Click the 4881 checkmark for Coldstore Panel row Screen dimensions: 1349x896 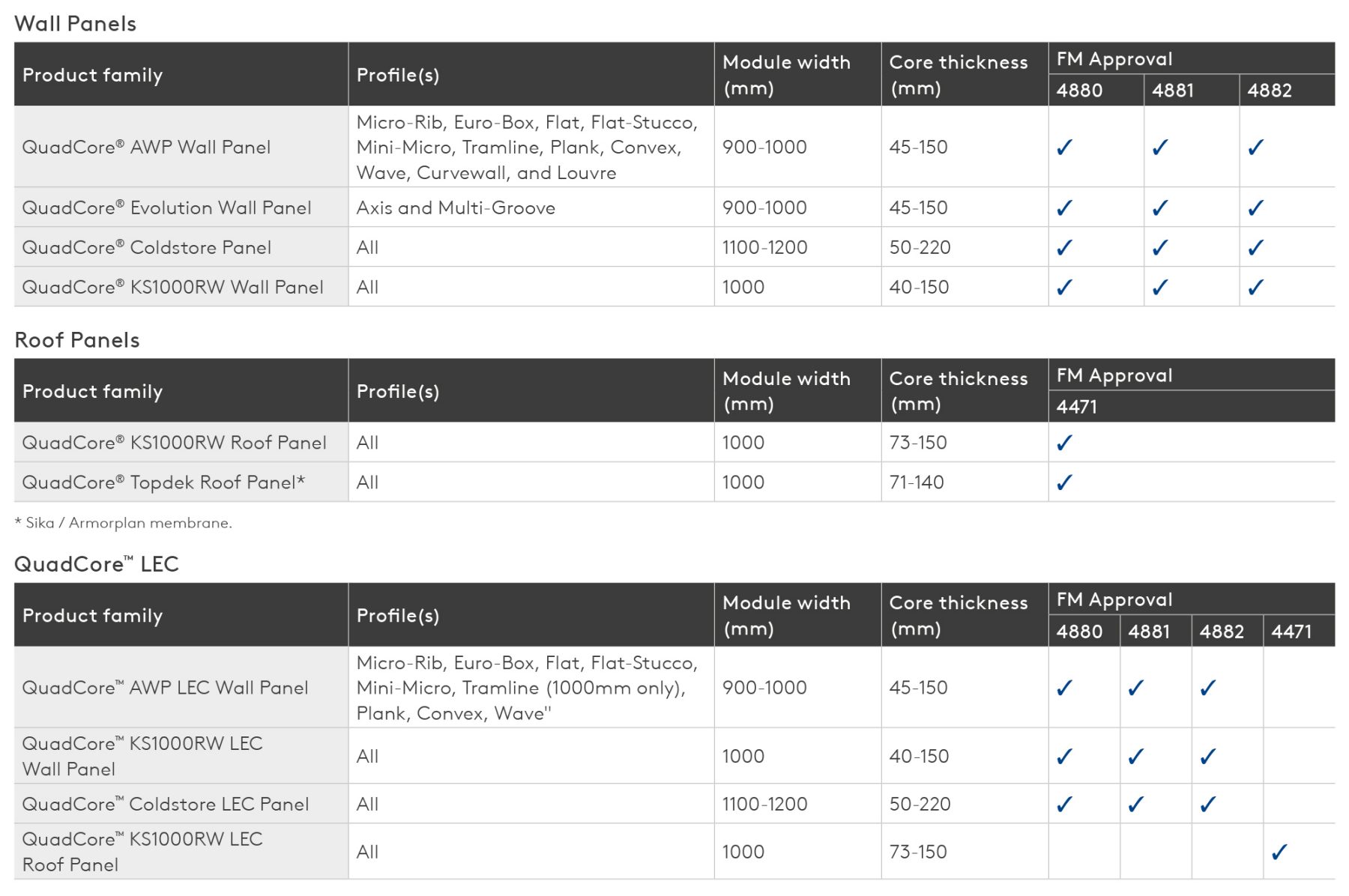[1160, 247]
